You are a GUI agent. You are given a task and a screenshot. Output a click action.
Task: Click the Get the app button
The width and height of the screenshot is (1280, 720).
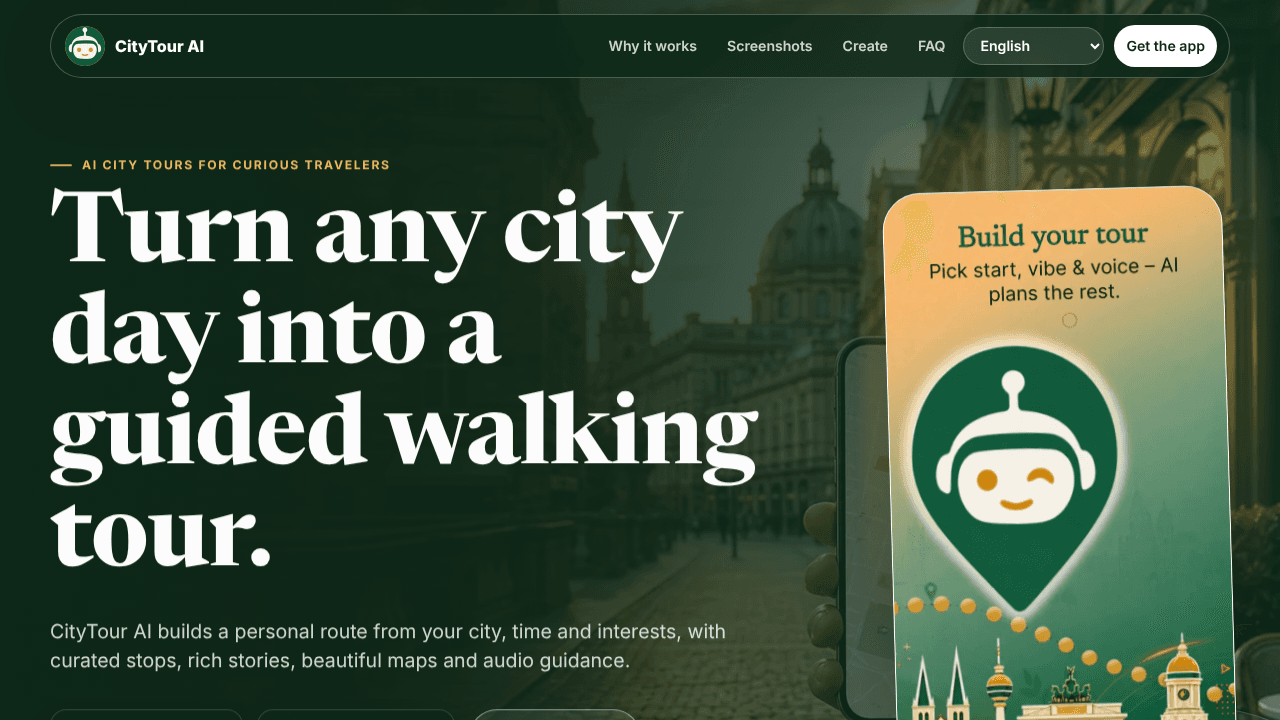click(1166, 46)
